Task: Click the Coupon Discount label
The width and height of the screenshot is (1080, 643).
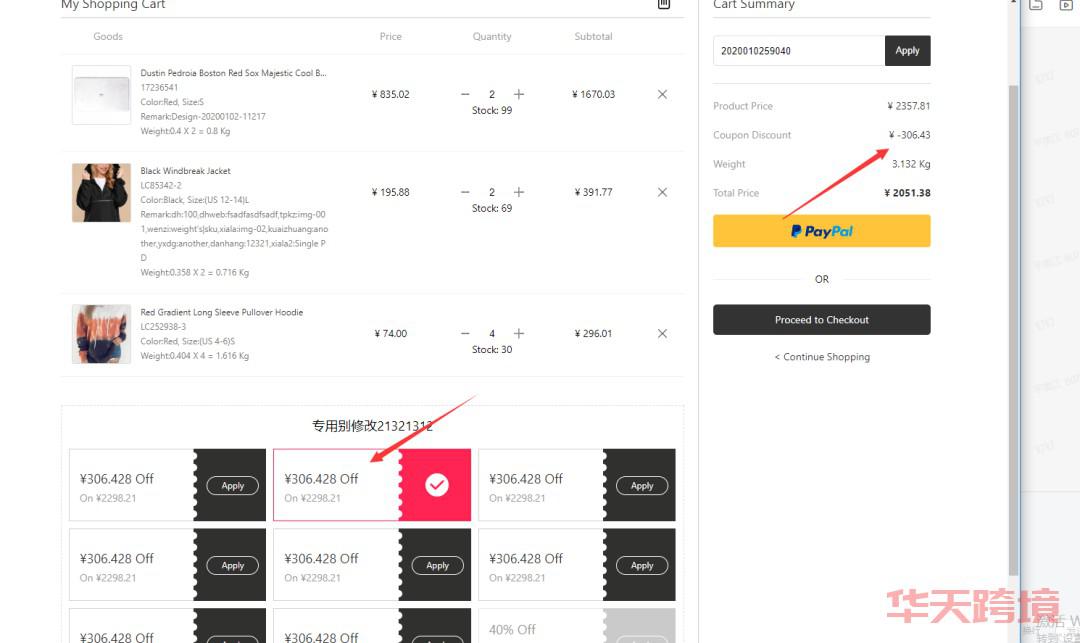Action: coord(752,135)
